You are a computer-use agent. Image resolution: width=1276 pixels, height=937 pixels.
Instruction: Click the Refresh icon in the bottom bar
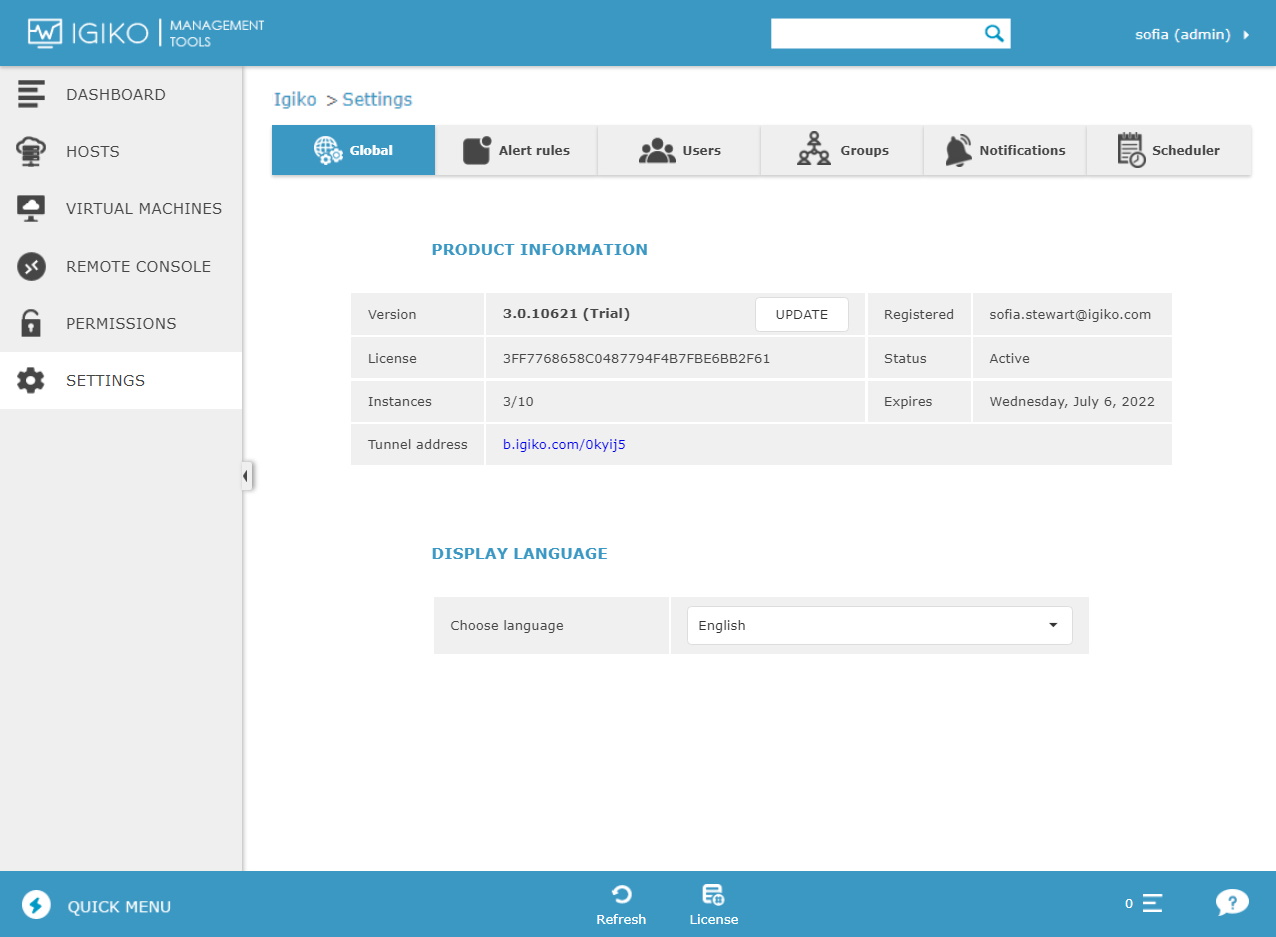[621, 894]
